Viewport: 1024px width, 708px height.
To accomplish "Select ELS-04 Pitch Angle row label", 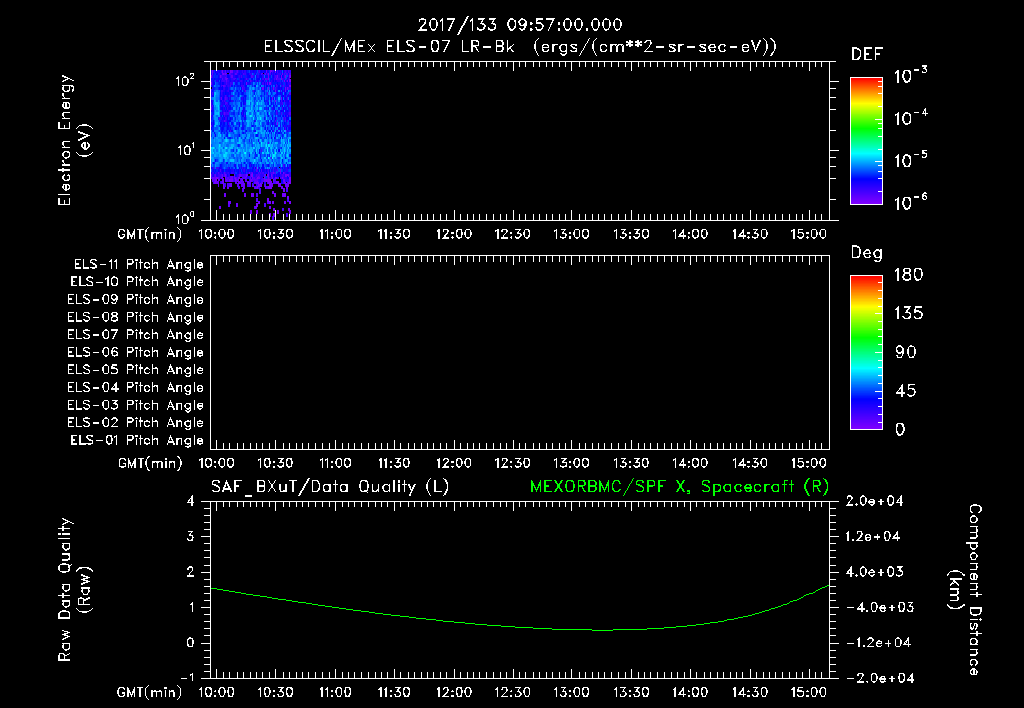I will pyautogui.click(x=135, y=388).
